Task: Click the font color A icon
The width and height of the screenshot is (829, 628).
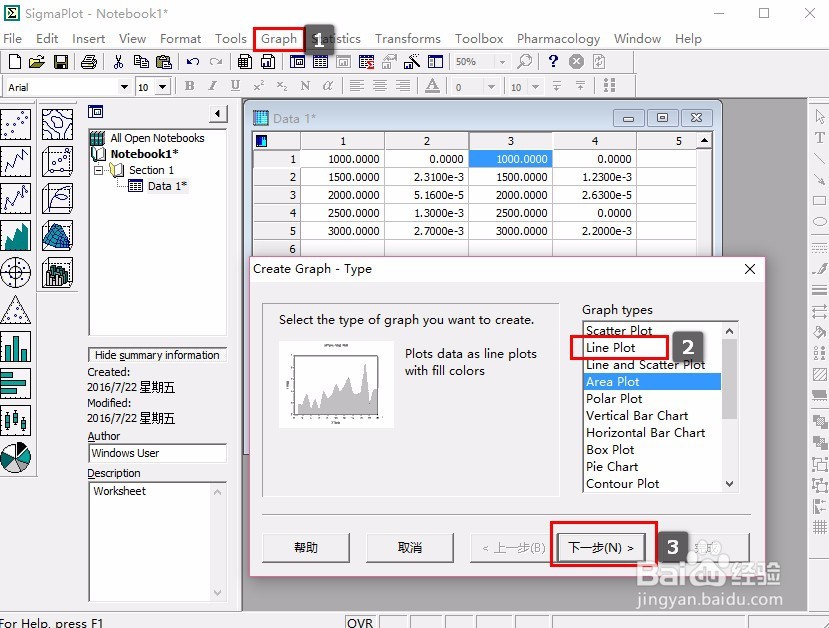Action: 432,86
